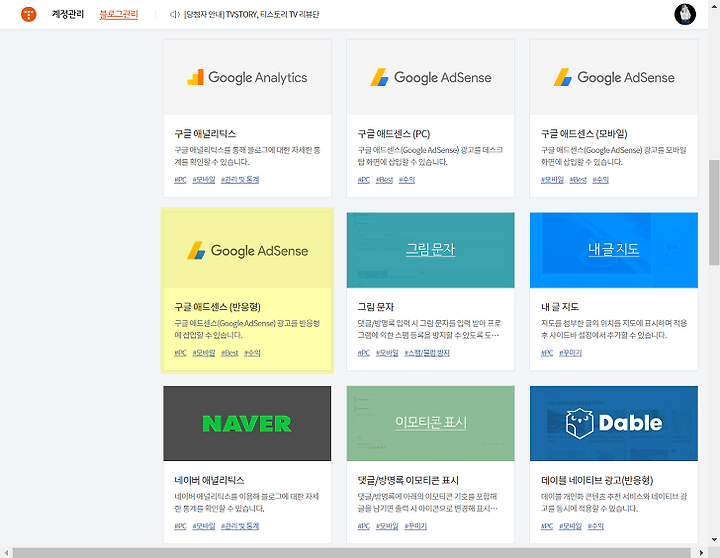Click #Best tag under 구글 애드센스 (반응형)

(229, 353)
